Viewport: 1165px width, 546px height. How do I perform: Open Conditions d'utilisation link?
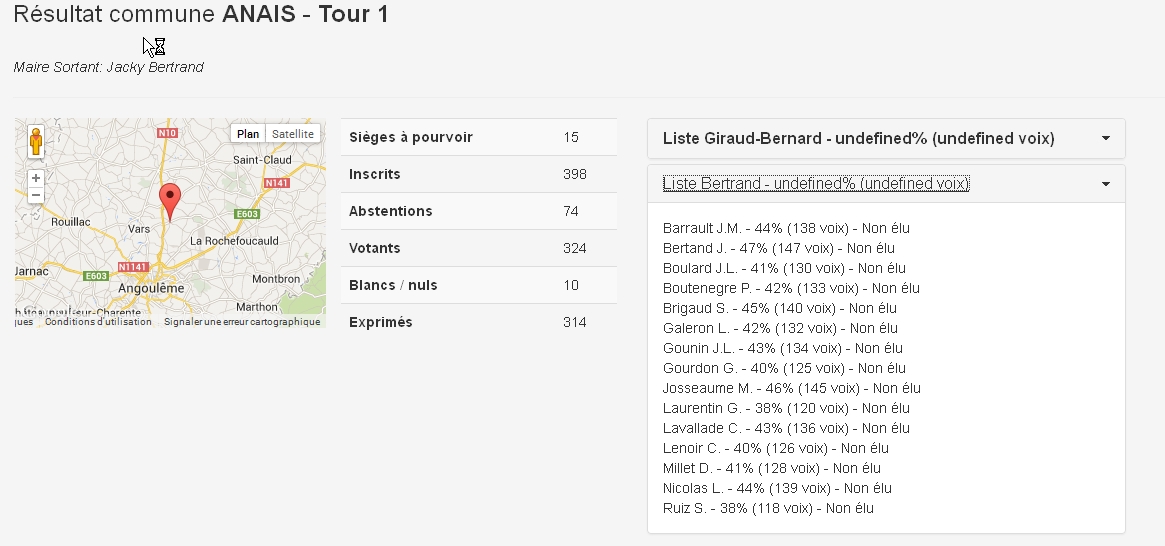(98, 322)
